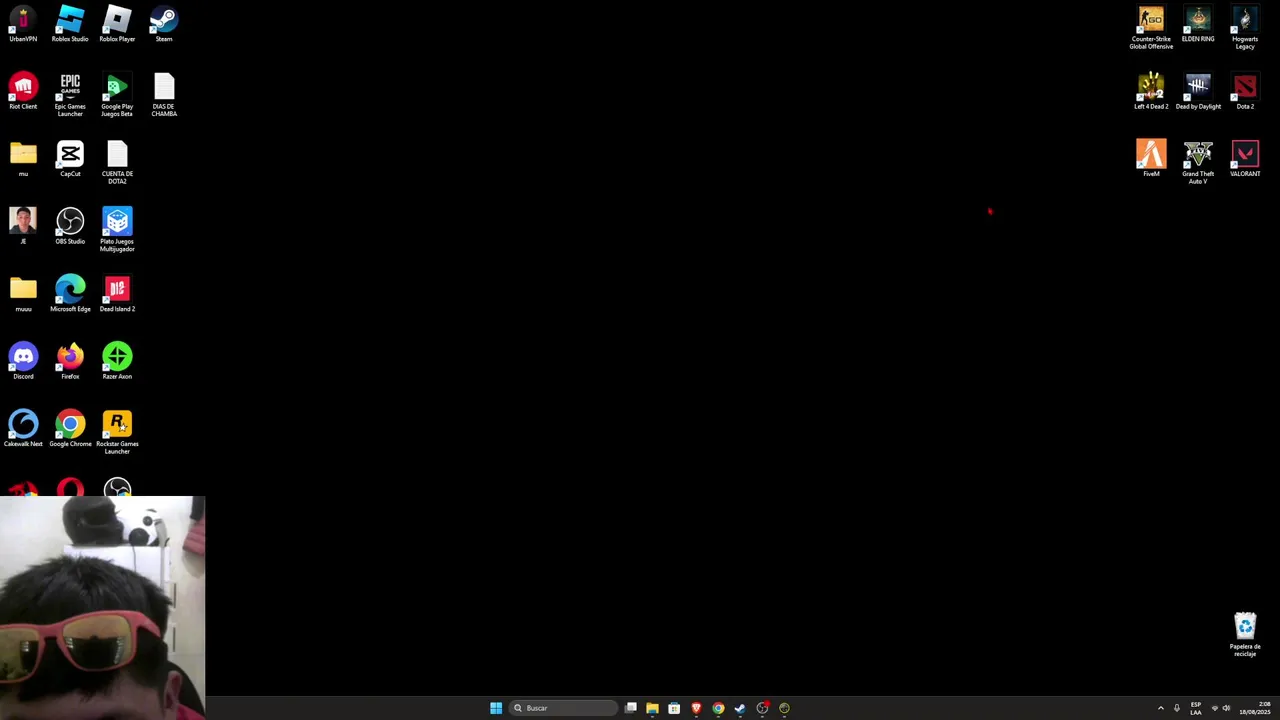Image resolution: width=1280 pixels, height=720 pixels.
Task: Select the Grand Theft Auto V icon
Action: tap(1198, 162)
